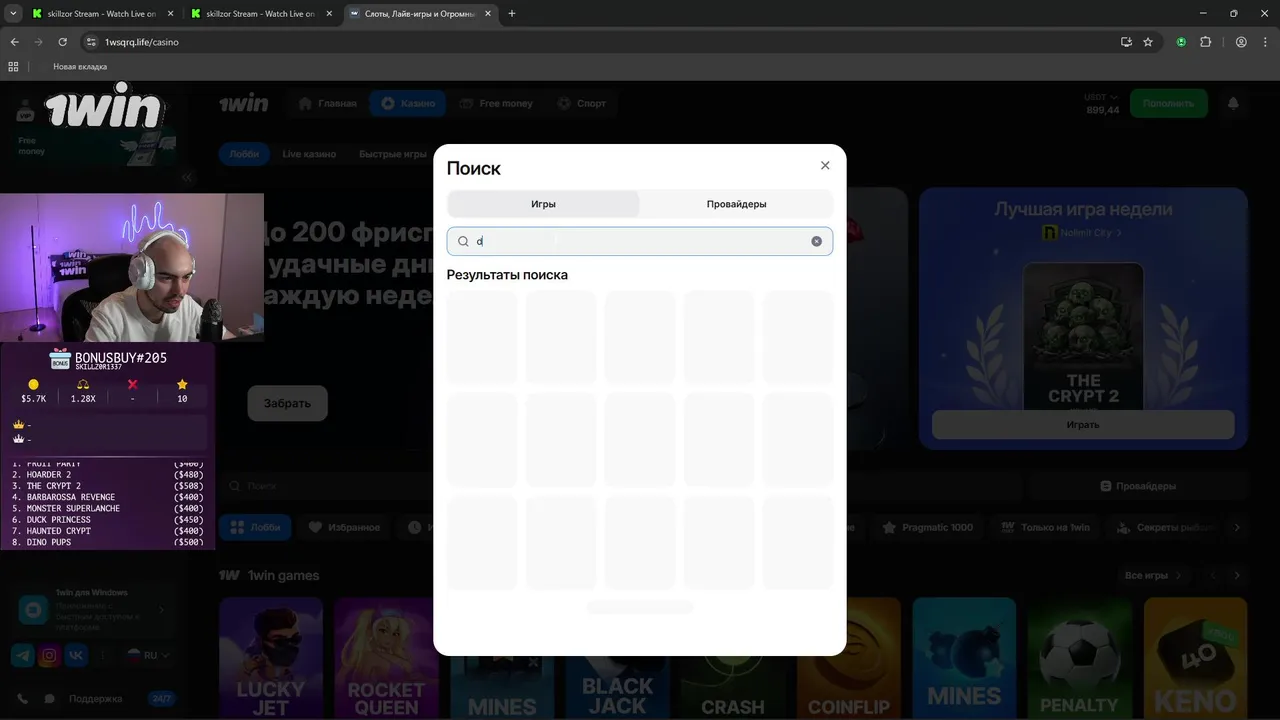Click the magnifier icon in search field
The height and width of the screenshot is (720, 1280).
click(x=463, y=241)
